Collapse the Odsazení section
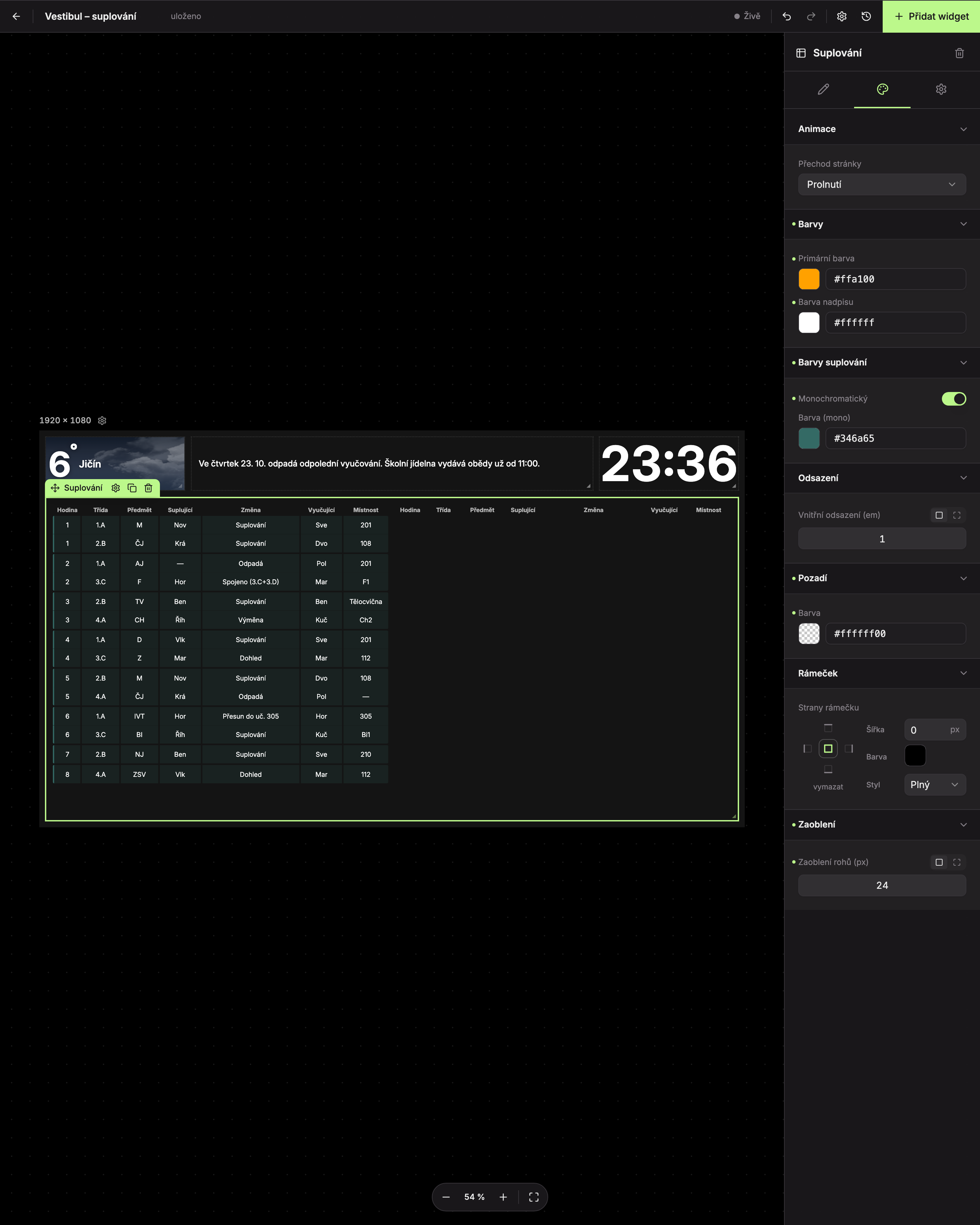The height and width of the screenshot is (1225, 980). point(882,478)
